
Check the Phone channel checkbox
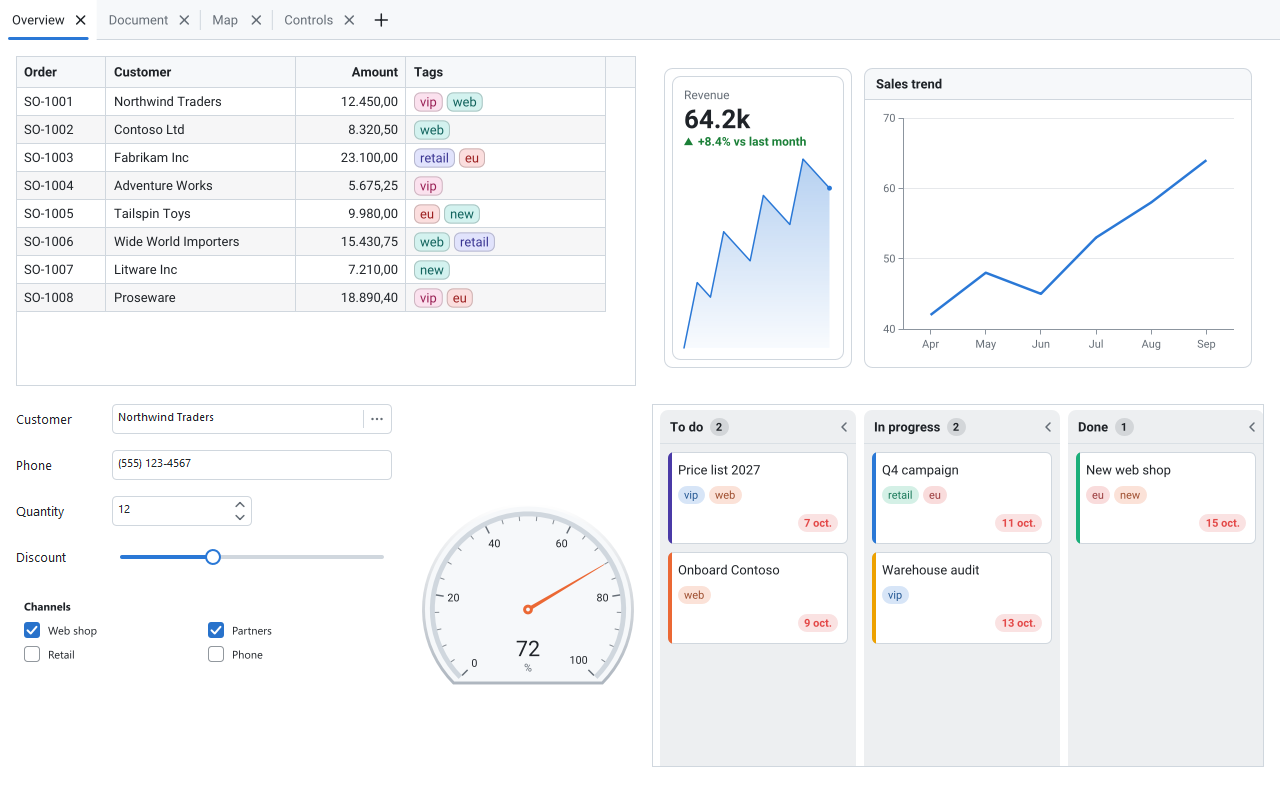pyautogui.click(x=216, y=654)
